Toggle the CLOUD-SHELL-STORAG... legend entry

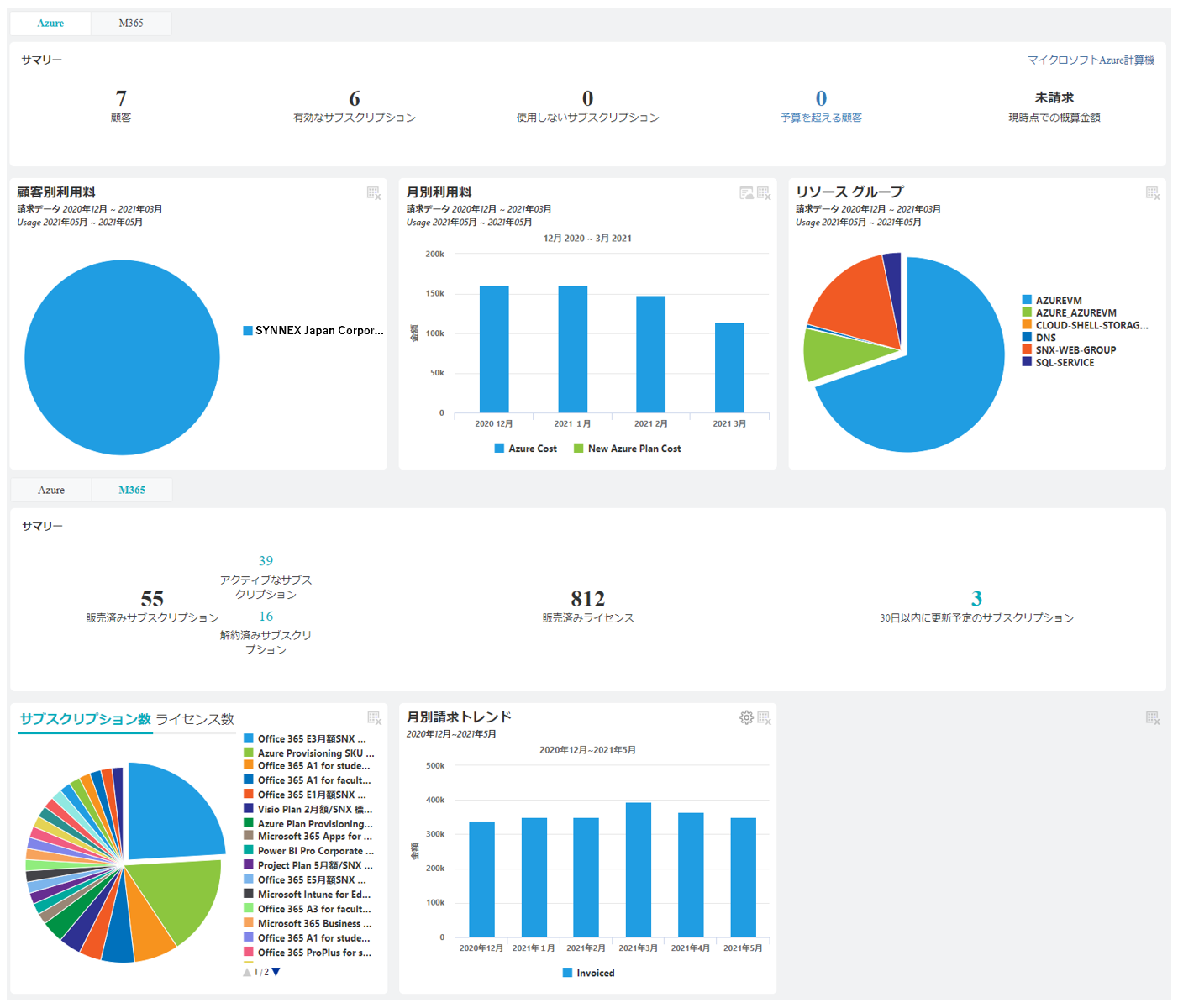coord(1085,325)
